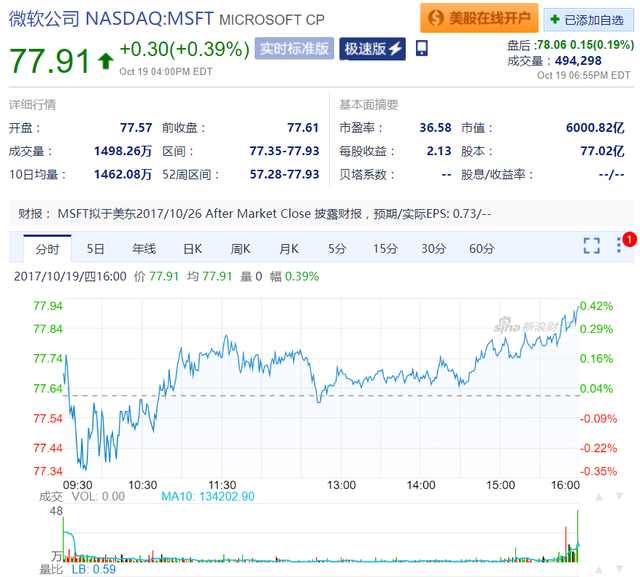640x577 pixels.
Task: Click the 每股收益 value 2.13
Action: point(439,151)
